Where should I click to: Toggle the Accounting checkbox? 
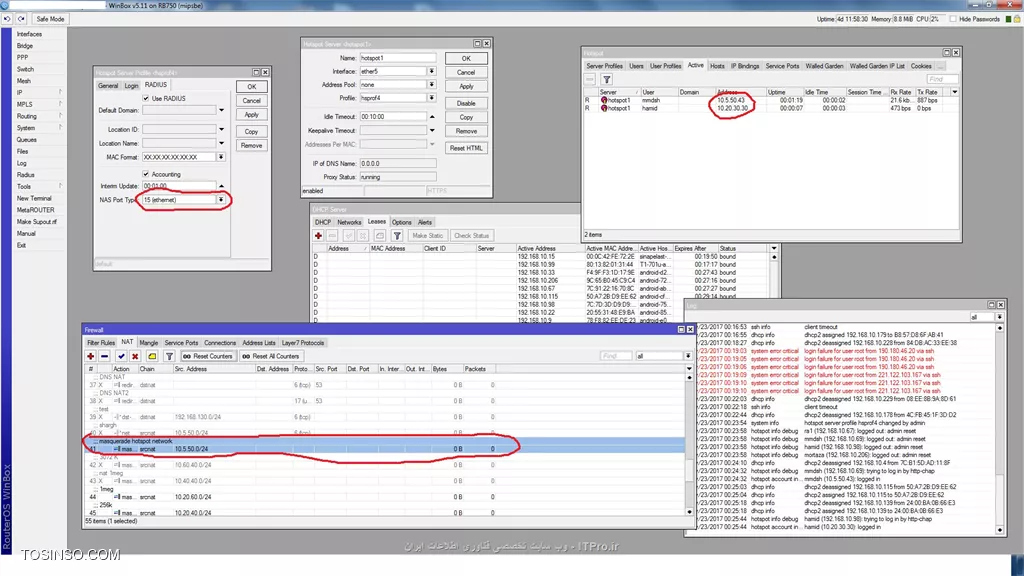tap(146, 174)
